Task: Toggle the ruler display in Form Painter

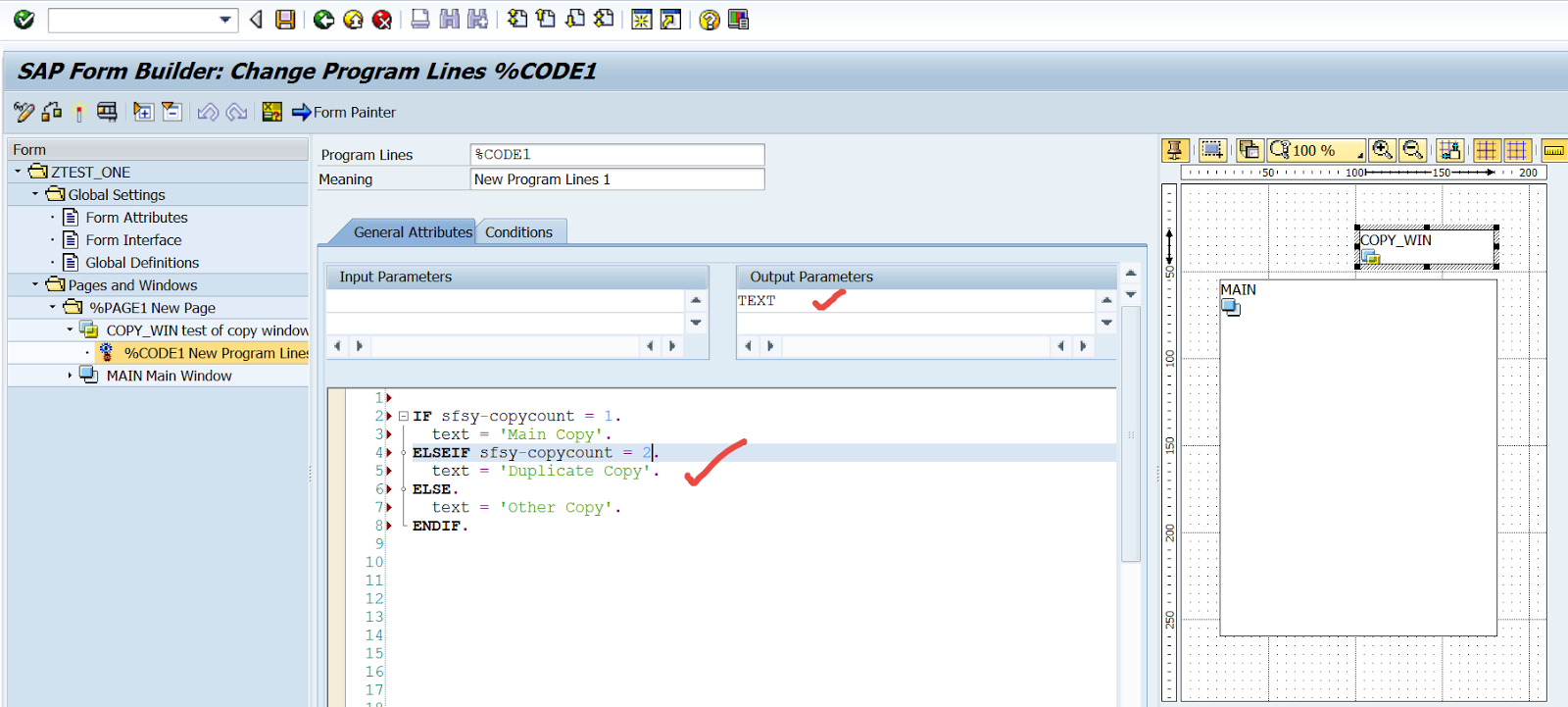Action: 1553,150
